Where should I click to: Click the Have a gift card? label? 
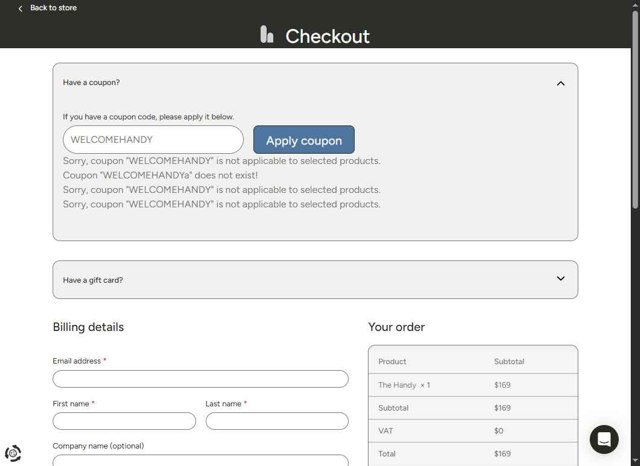click(x=93, y=280)
